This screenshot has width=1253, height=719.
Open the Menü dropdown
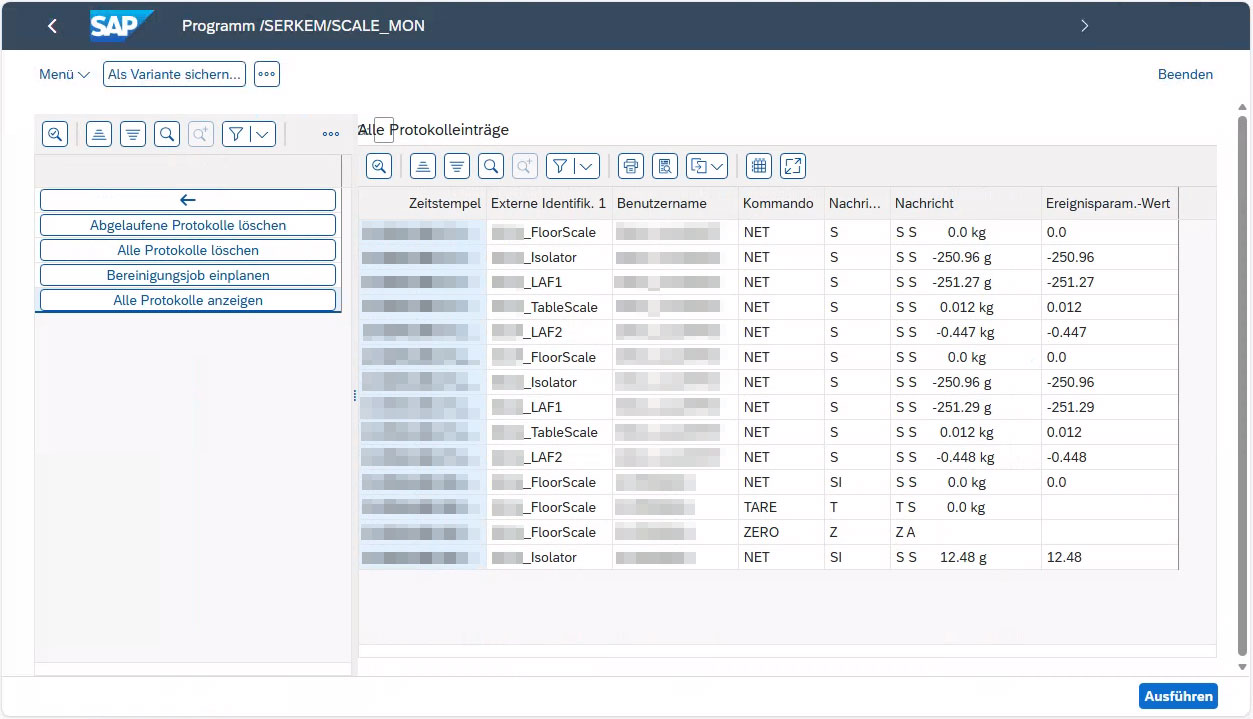coord(64,74)
